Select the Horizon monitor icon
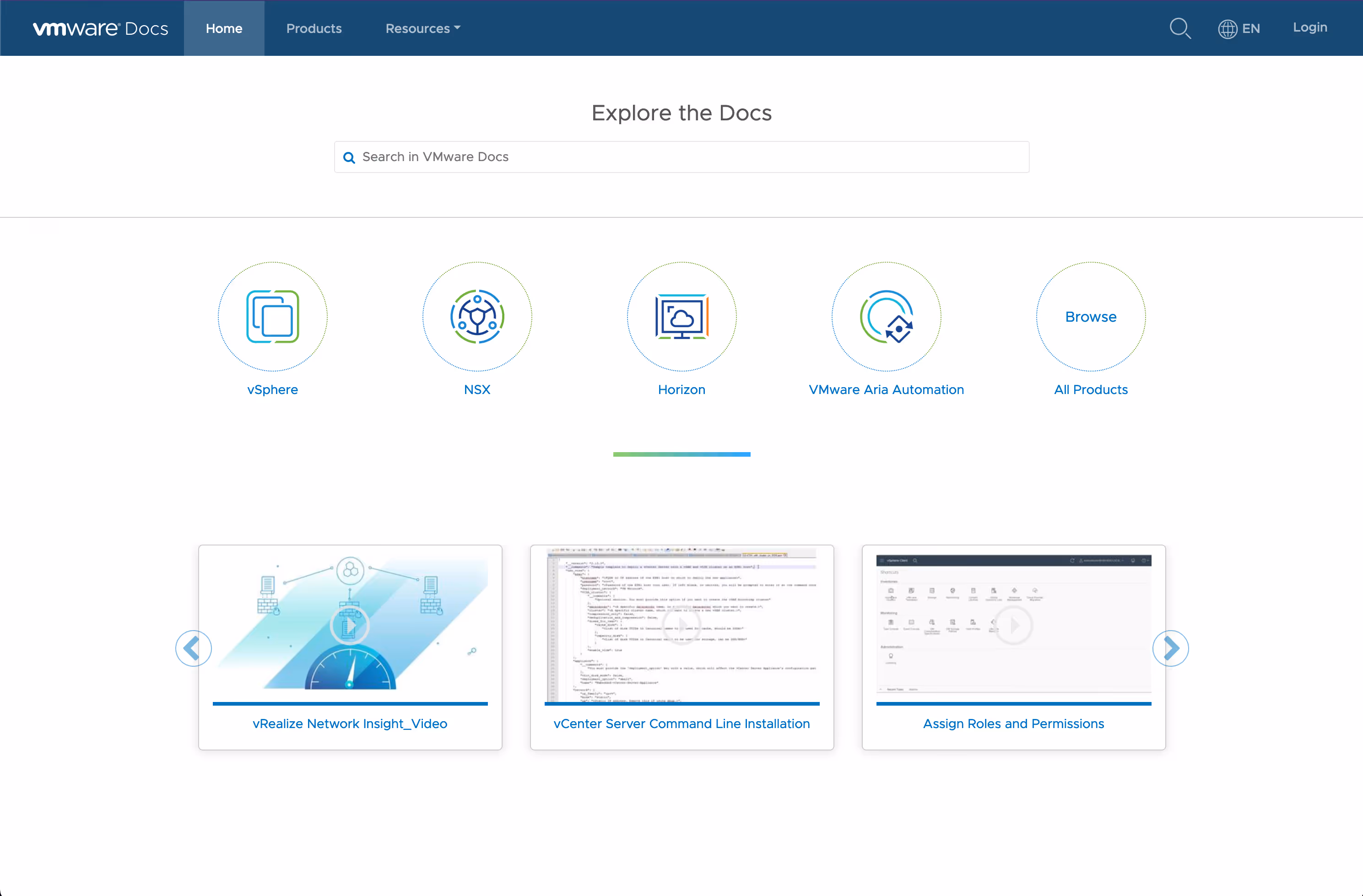The image size is (1363, 896). point(681,317)
